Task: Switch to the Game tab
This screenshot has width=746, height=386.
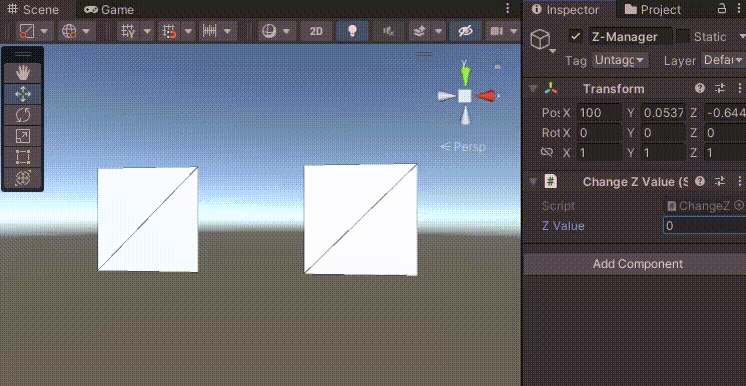Action: (109, 10)
